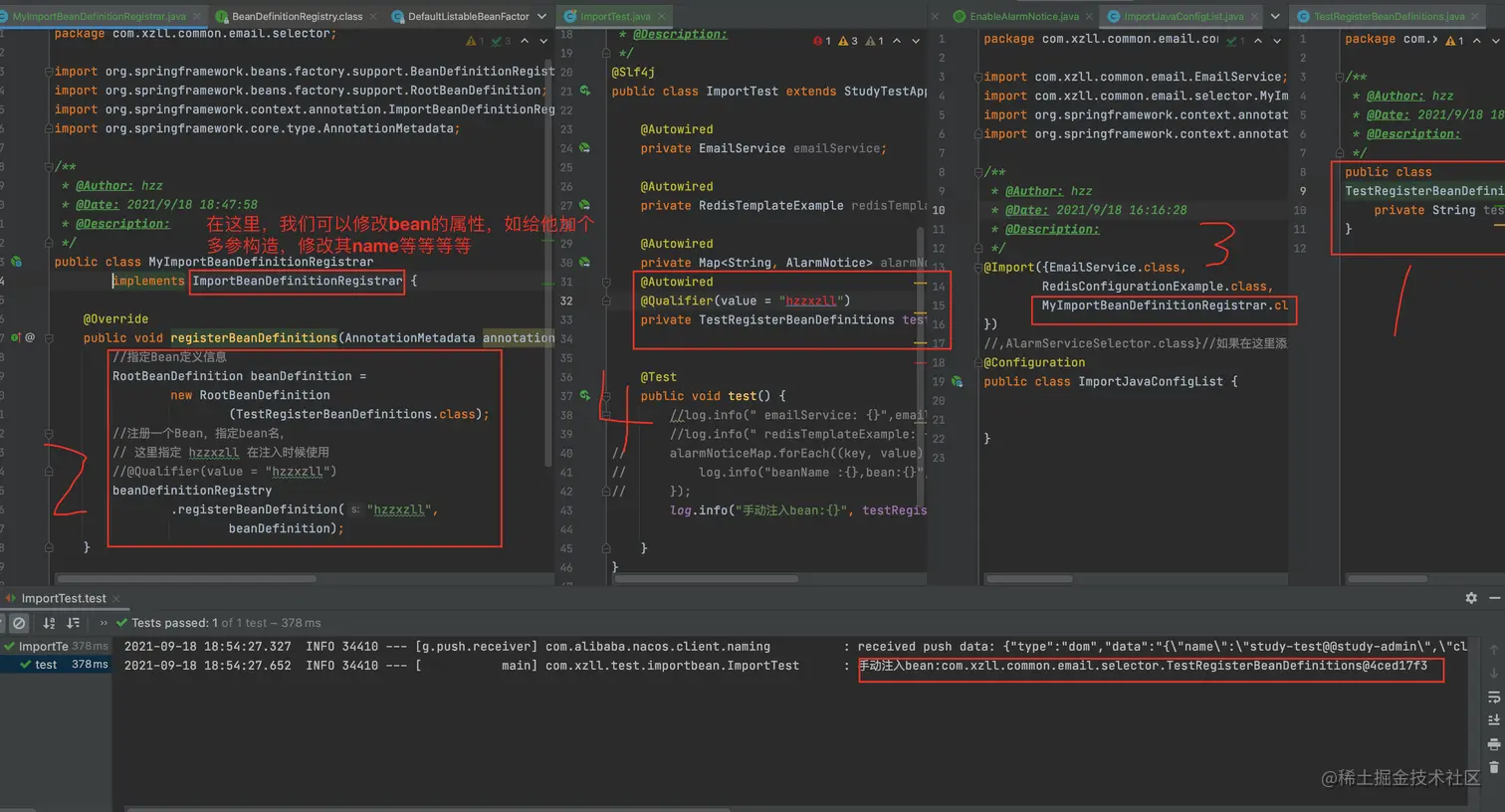Go to previous highlighted problem in ImportTest editor

897,41
